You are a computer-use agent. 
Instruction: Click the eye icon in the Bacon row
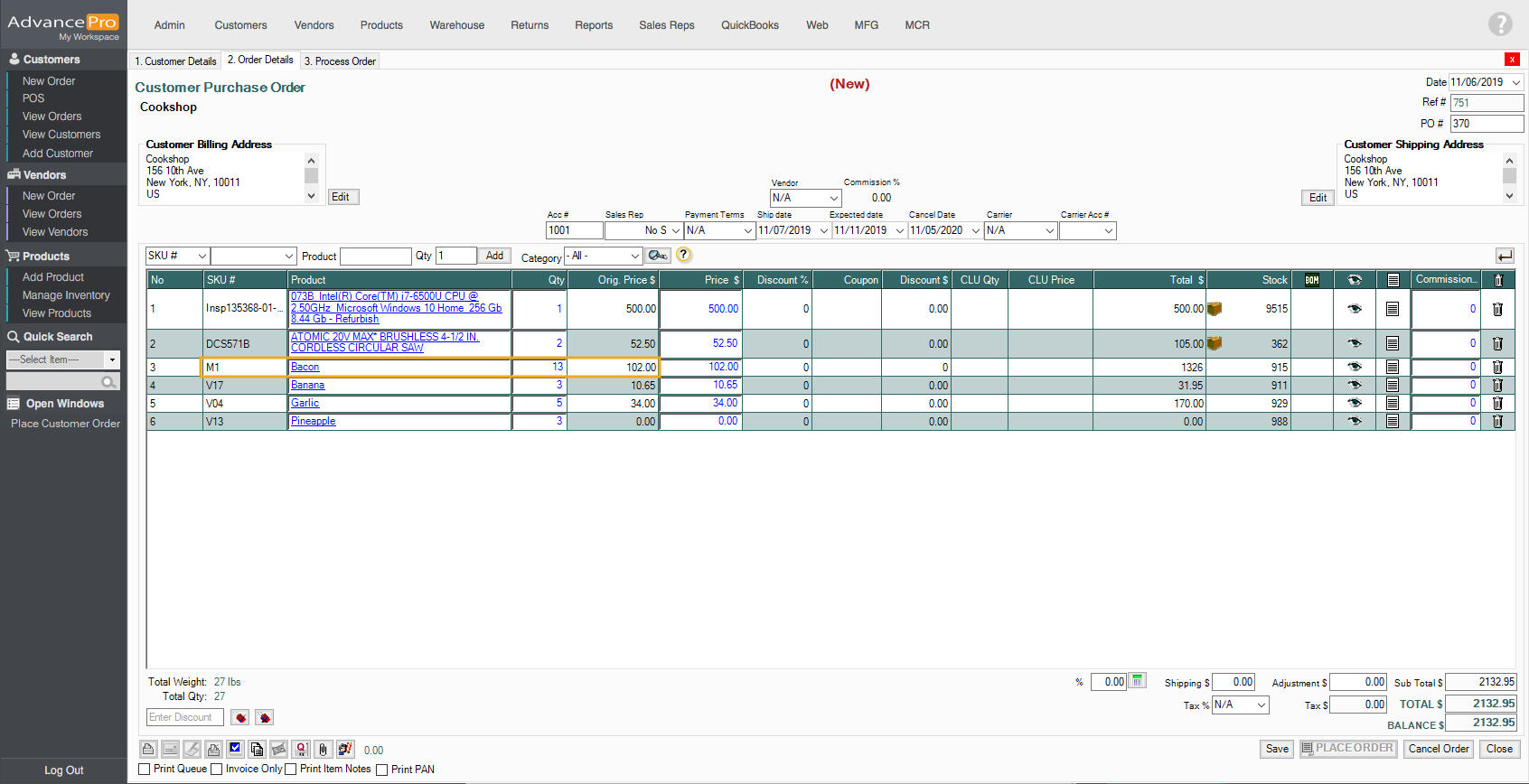click(x=1354, y=367)
